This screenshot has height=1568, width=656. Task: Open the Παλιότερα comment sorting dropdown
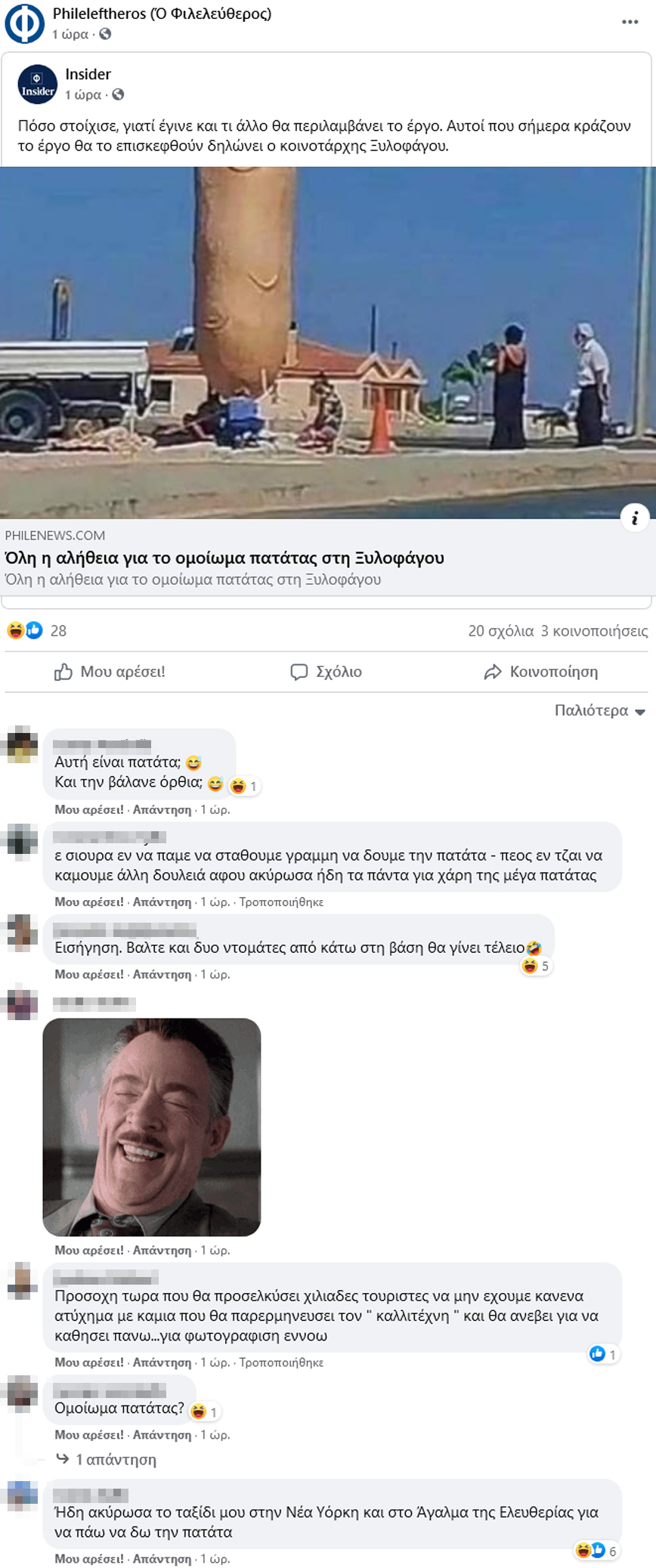point(599,710)
